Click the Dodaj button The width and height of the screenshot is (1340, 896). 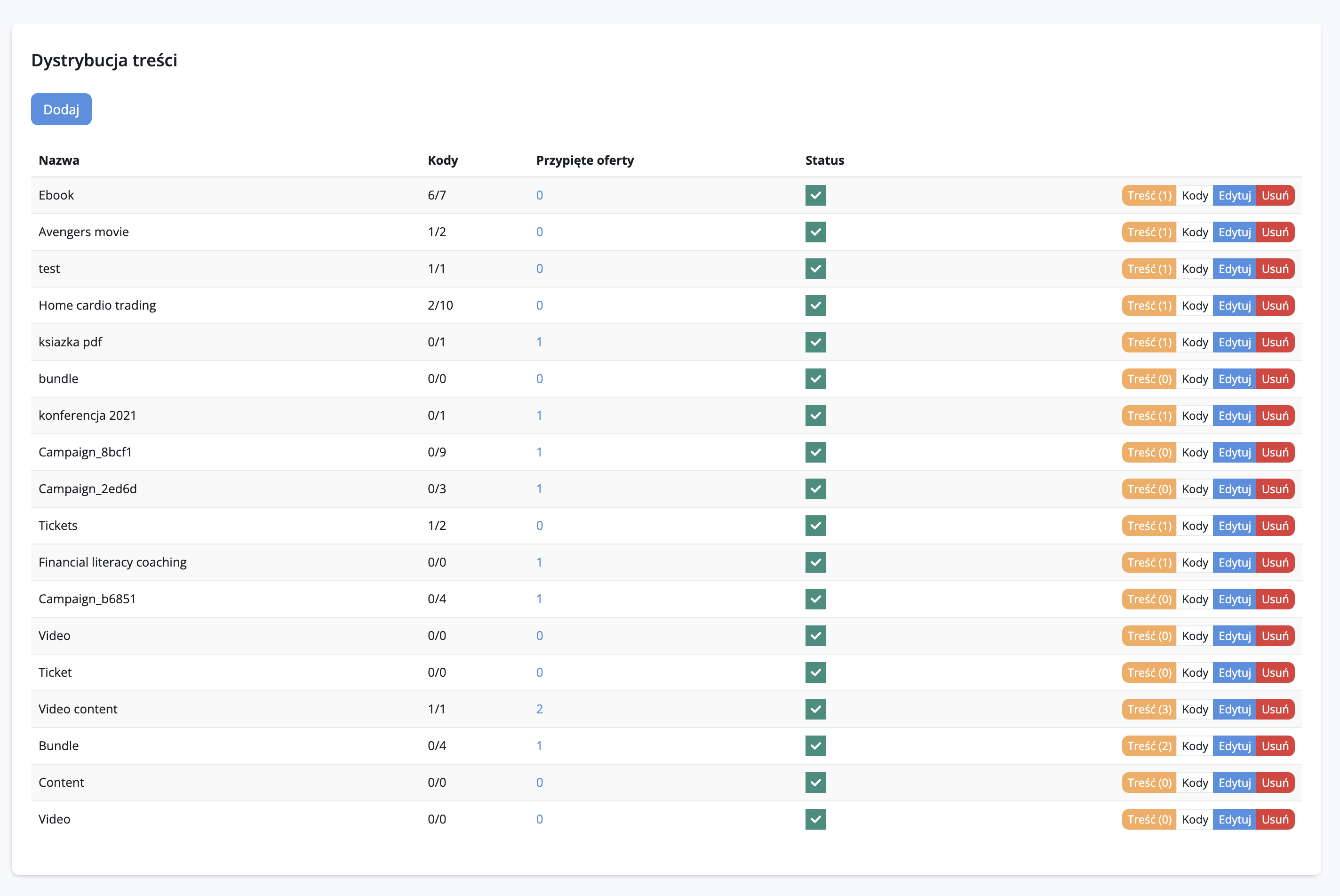pos(61,109)
